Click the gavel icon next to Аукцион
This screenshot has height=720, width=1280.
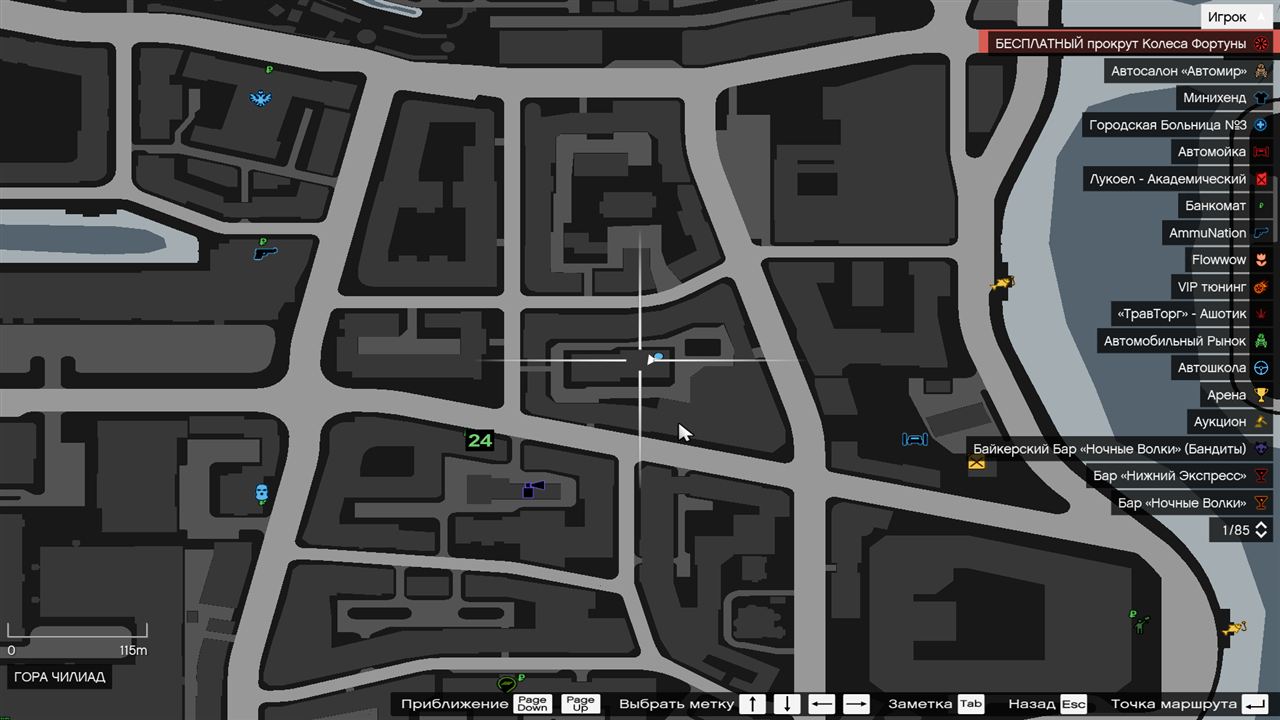(1261, 422)
